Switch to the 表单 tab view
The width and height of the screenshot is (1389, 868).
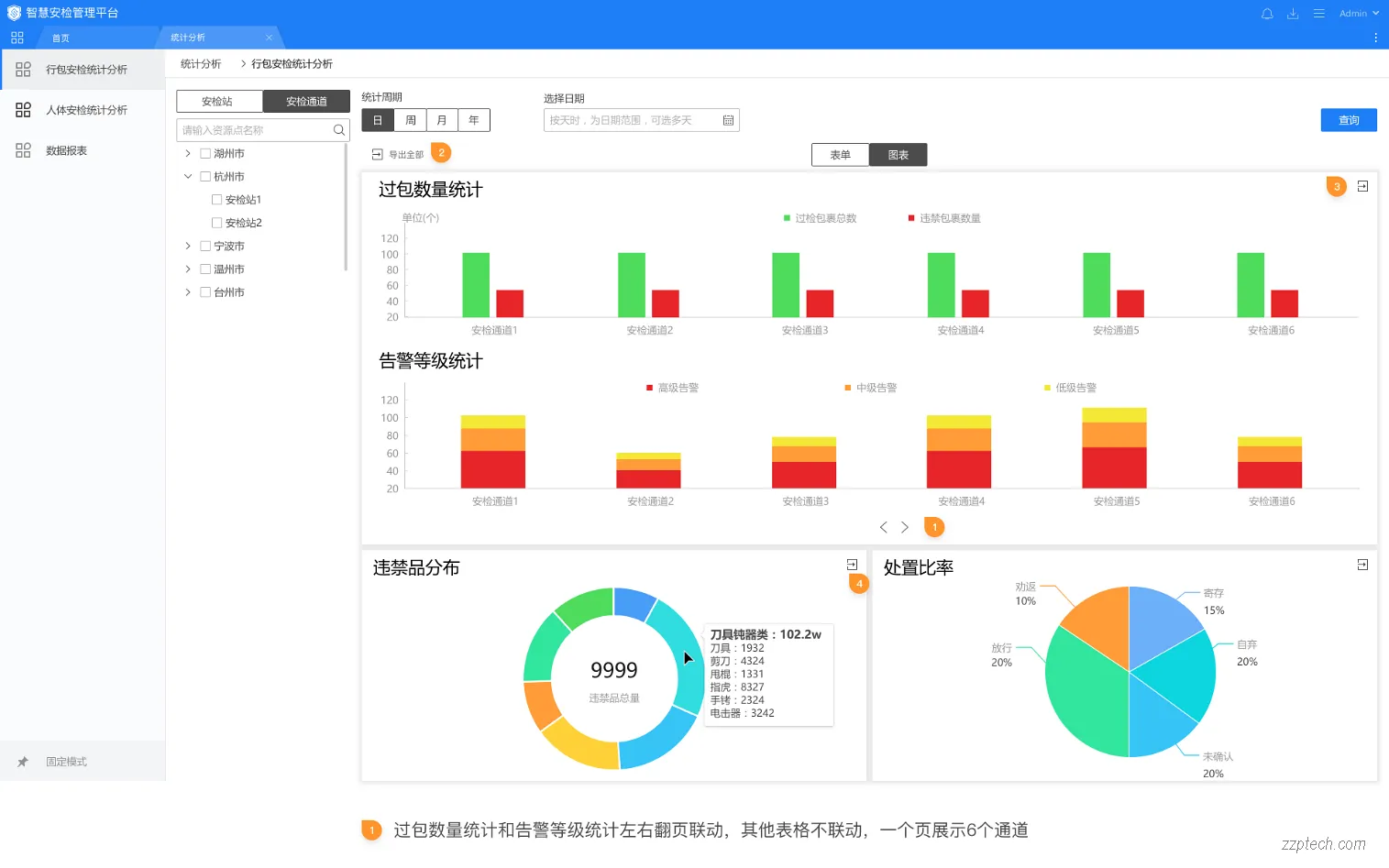pos(839,154)
